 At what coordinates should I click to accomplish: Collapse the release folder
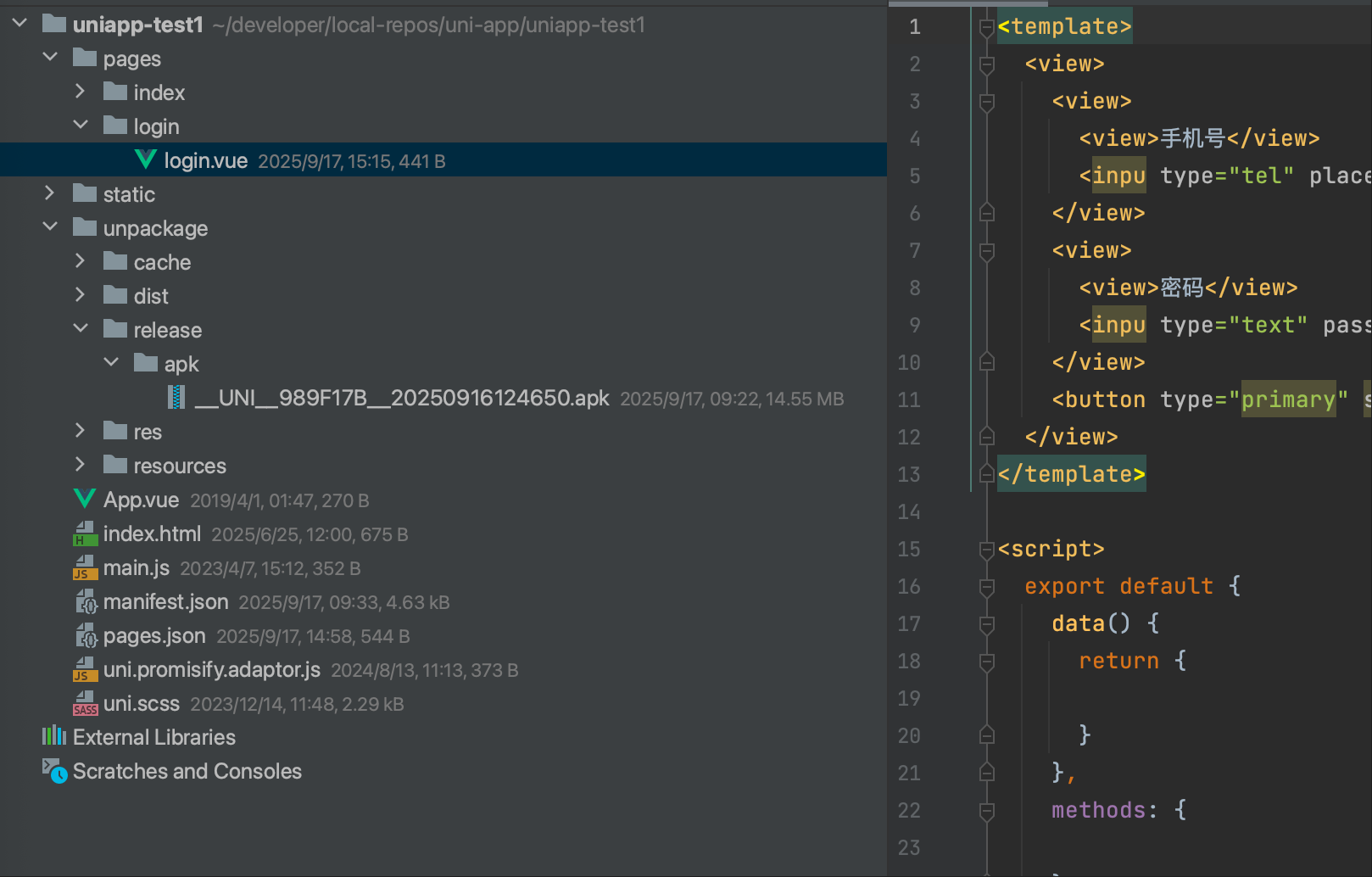(x=81, y=329)
